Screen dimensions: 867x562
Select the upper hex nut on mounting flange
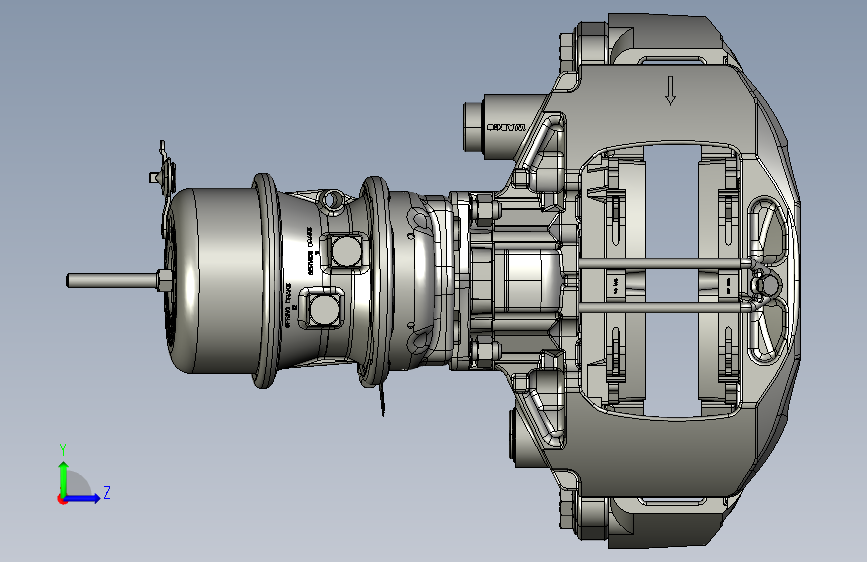coord(484,211)
